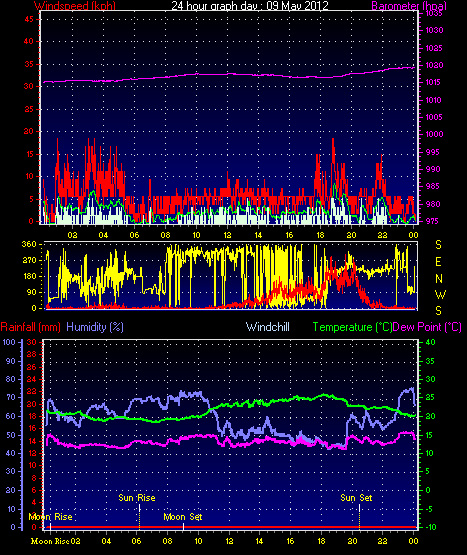Select the Windspeed (kph) axis title
Image resolution: width=467 pixels, height=555 pixels.
click(x=75, y=6)
